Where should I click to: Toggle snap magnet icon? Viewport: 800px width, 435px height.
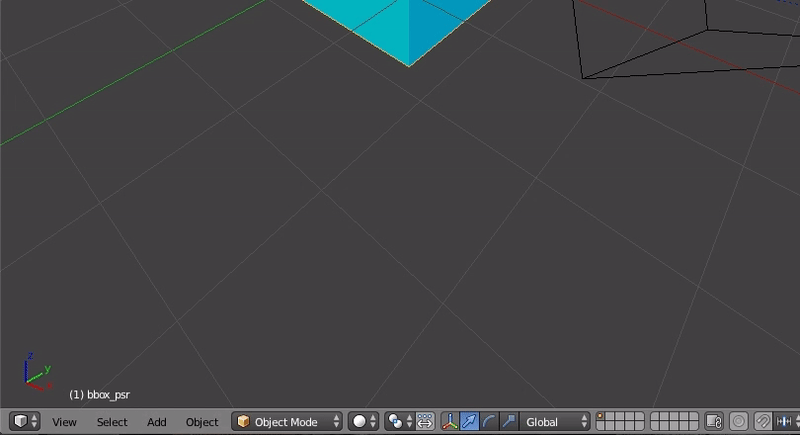(763, 422)
